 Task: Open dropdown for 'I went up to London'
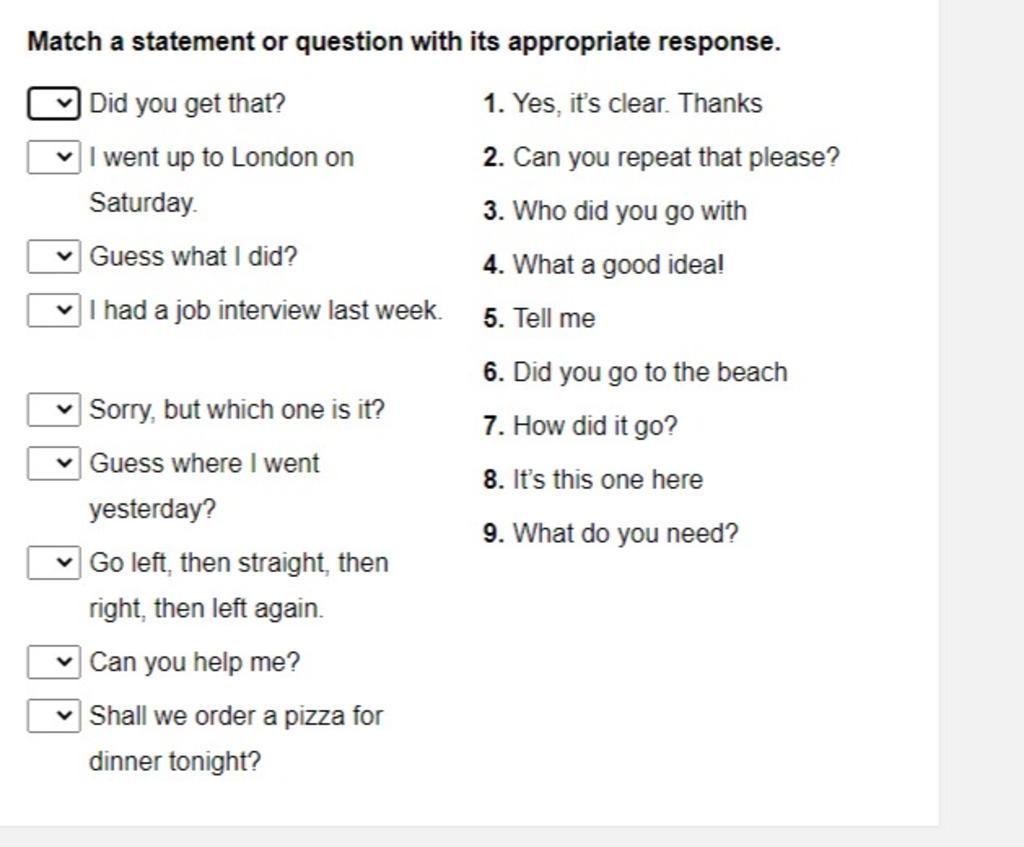[54, 157]
